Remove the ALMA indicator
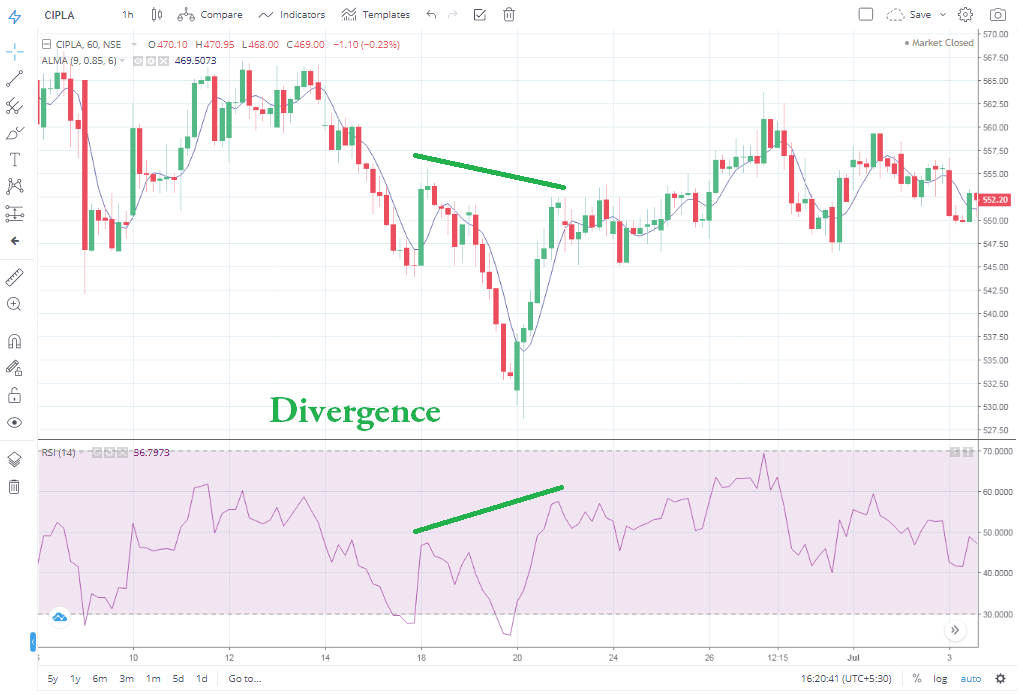Viewport: 1023px width, 695px height. tap(163, 61)
